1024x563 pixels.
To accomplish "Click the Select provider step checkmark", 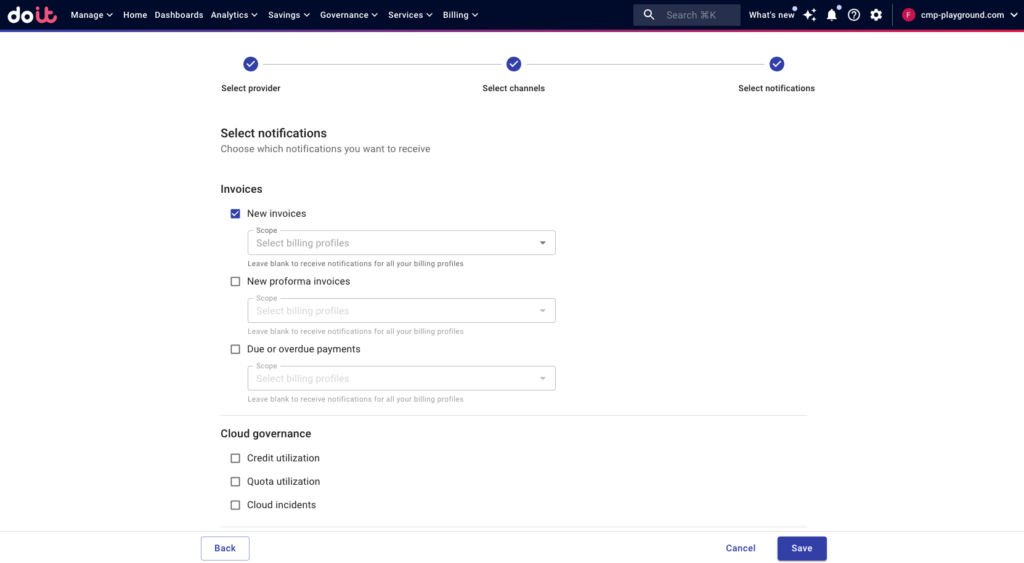I will [250, 64].
